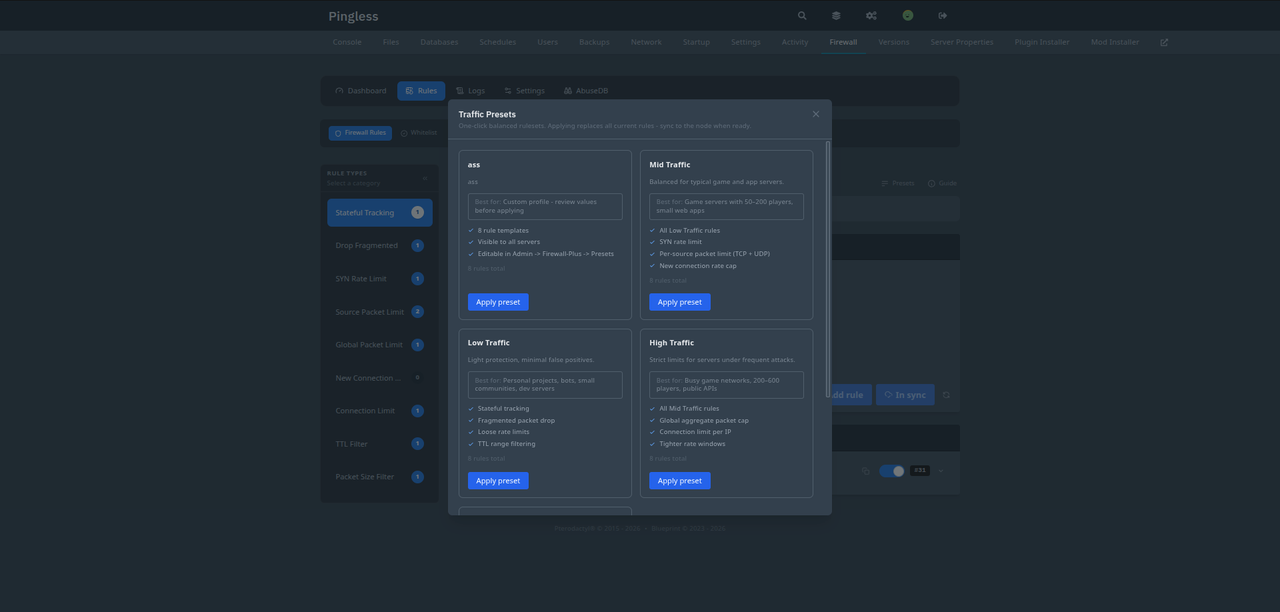Open the AbuseDB sub-tab

click(x=585, y=91)
